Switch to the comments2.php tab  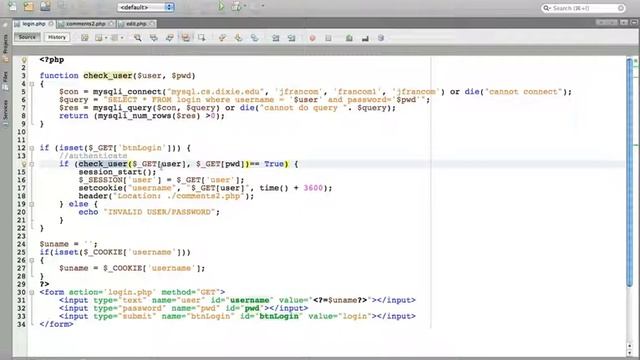tap(86, 24)
